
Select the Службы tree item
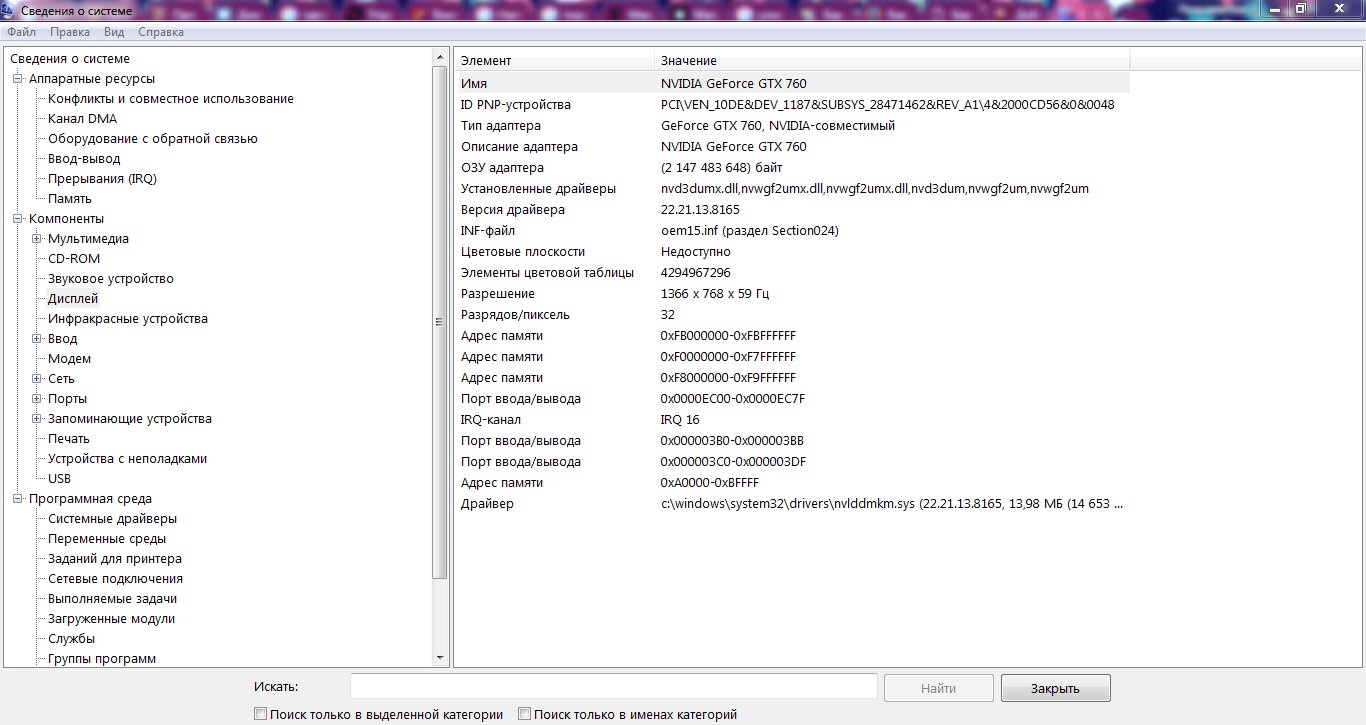click(72, 639)
